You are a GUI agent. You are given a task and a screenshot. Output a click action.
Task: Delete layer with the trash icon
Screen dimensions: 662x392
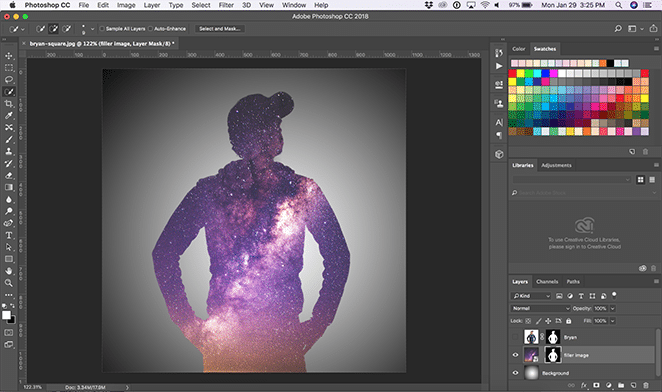pyautogui.click(x=646, y=385)
